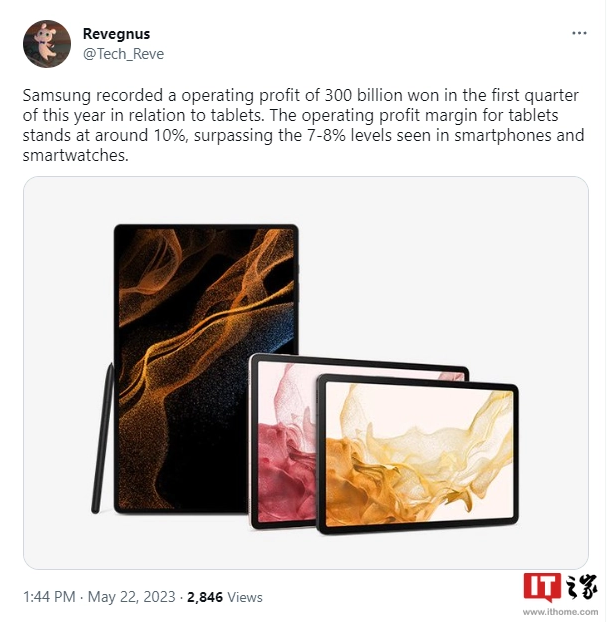Click the Views label
Image resolution: width=615 pixels, height=622 pixels.
point(245,597)
